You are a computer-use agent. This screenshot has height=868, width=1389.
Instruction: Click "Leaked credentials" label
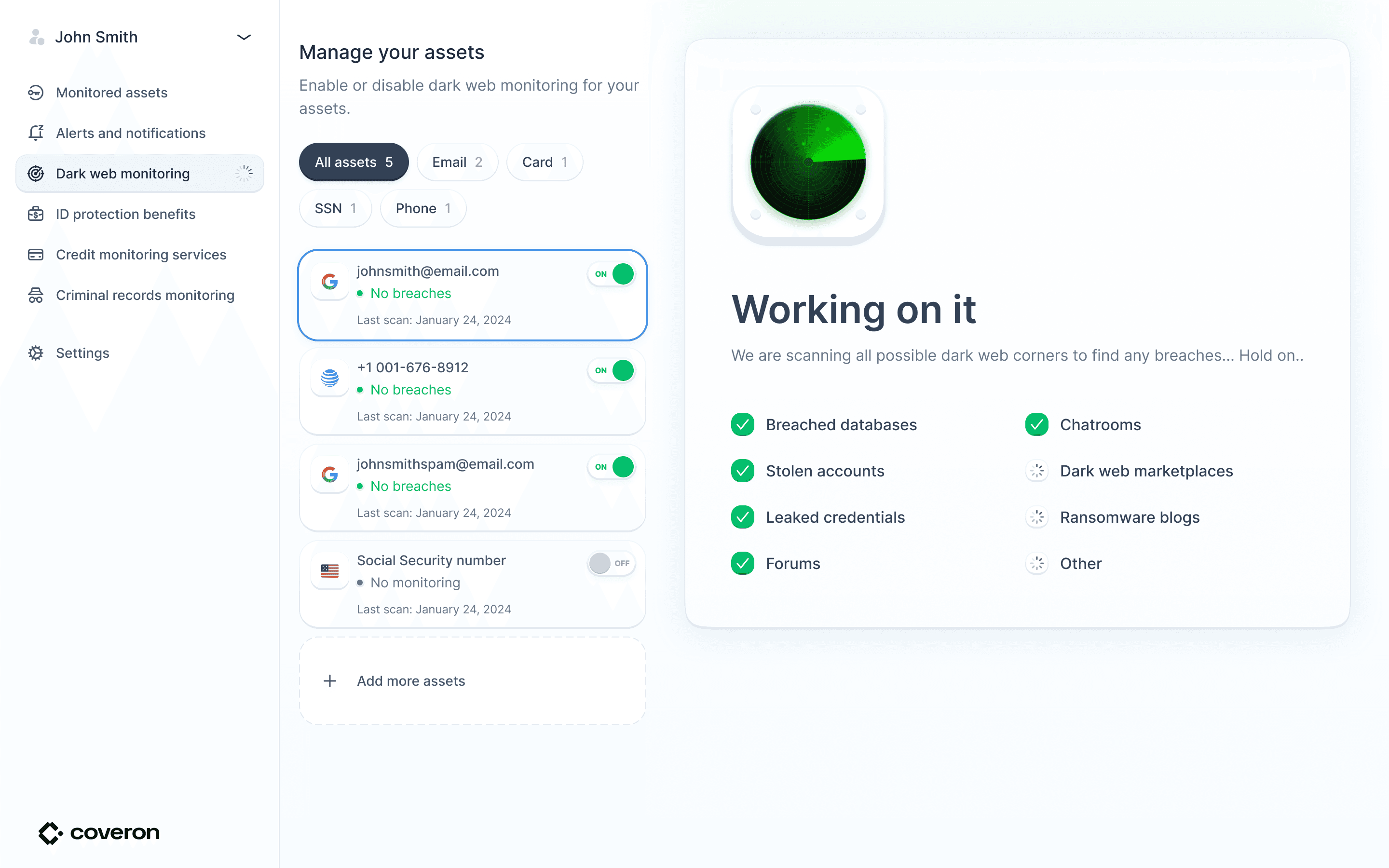[835, 517]
